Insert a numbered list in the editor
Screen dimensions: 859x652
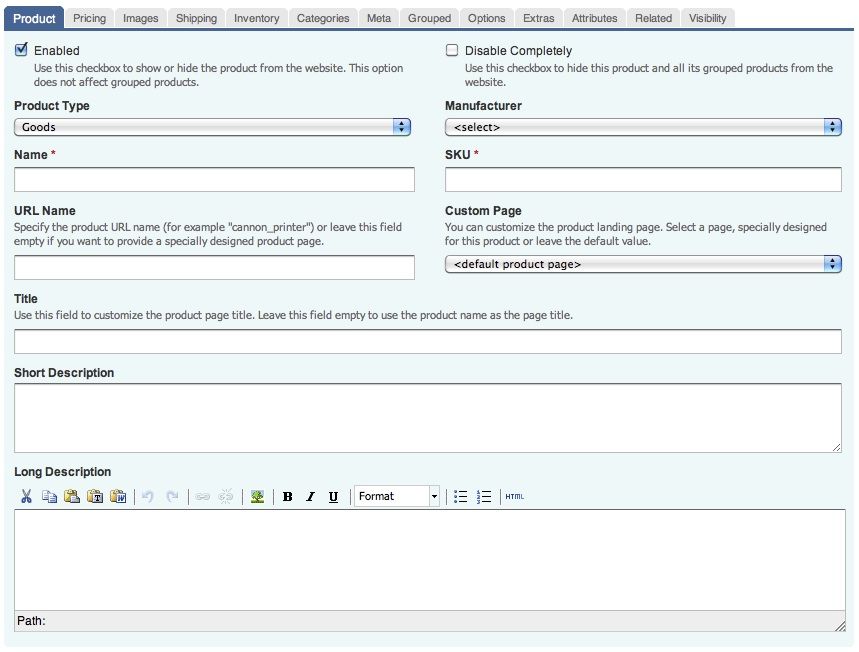pyautogui.click(x=483, y=496)
